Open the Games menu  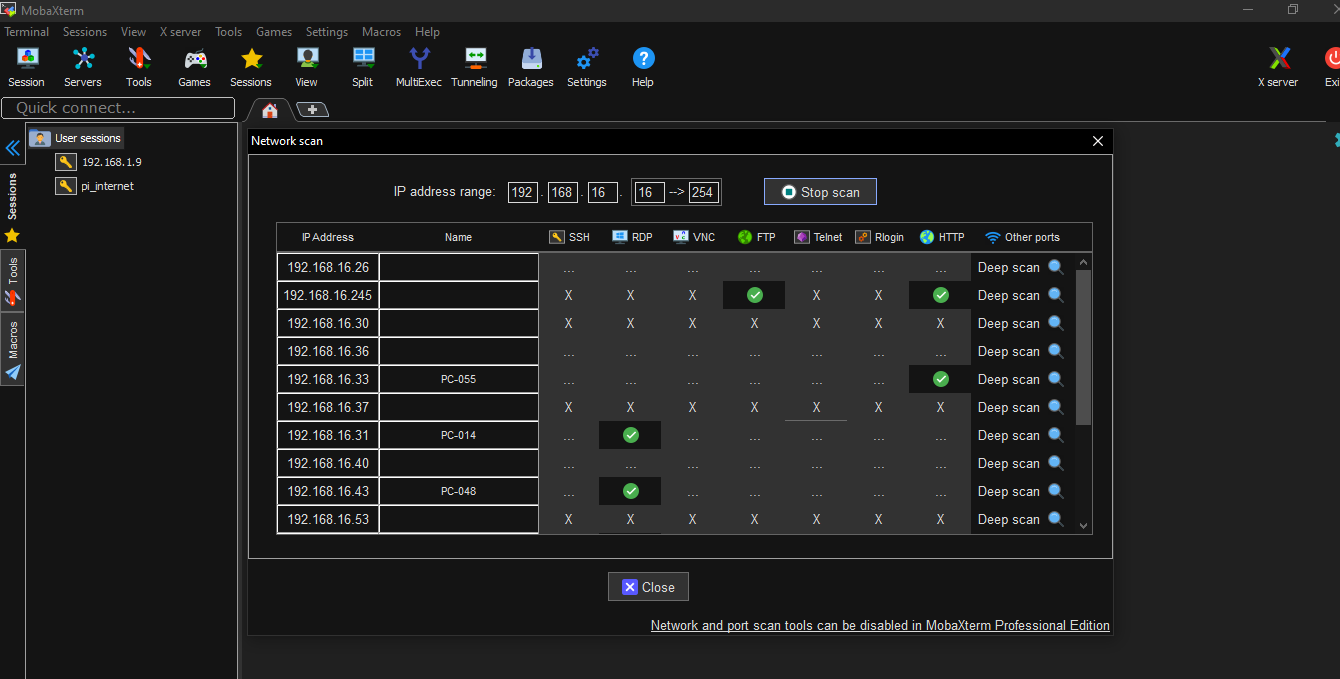[274, 32]
